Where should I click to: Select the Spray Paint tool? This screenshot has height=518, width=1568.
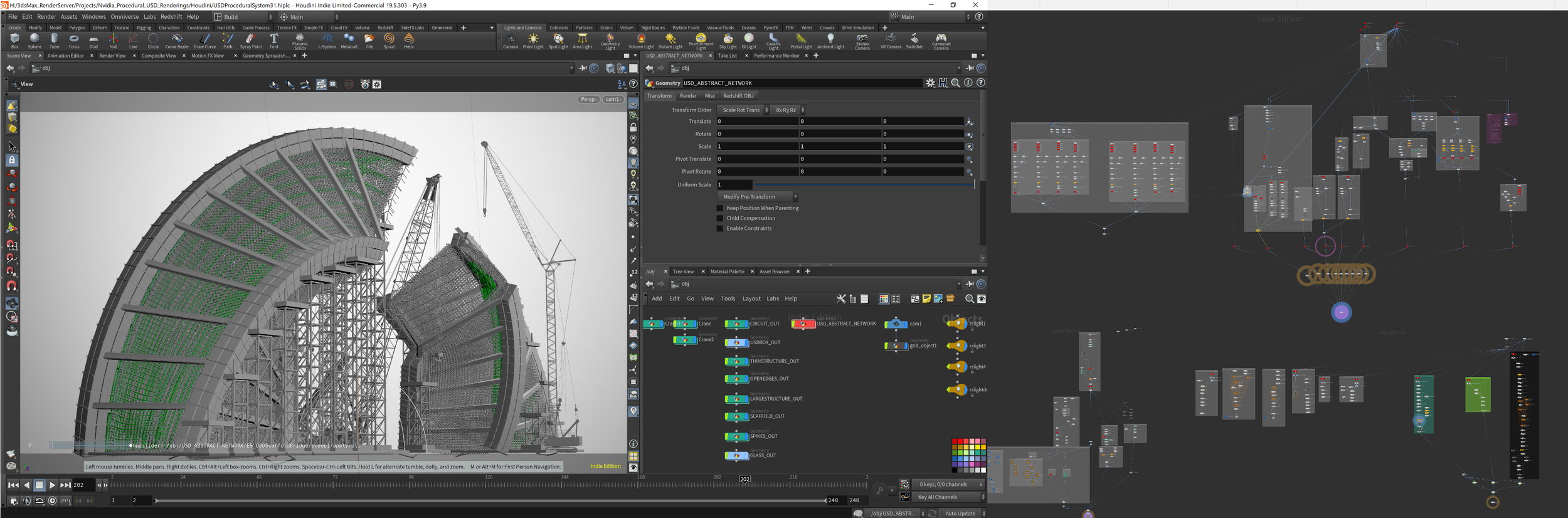(251, 41)
